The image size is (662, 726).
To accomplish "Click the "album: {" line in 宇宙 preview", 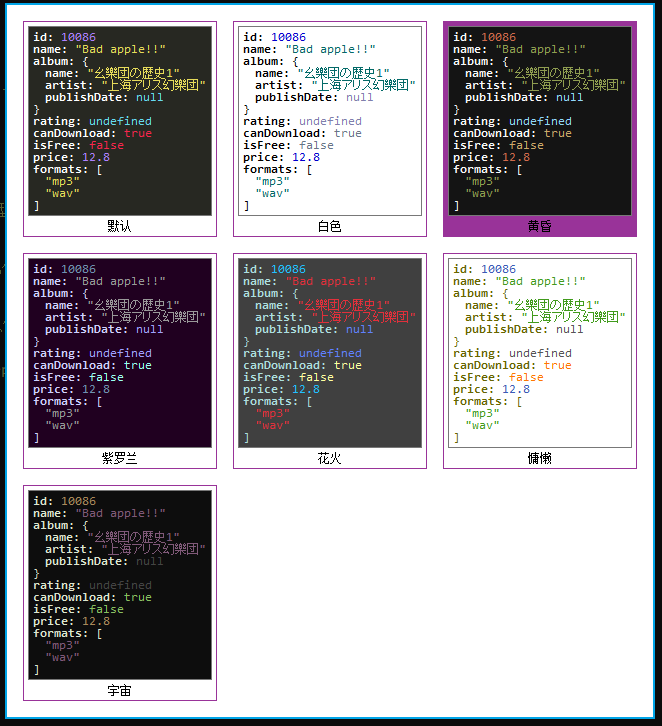I will [x=61, y=525].
